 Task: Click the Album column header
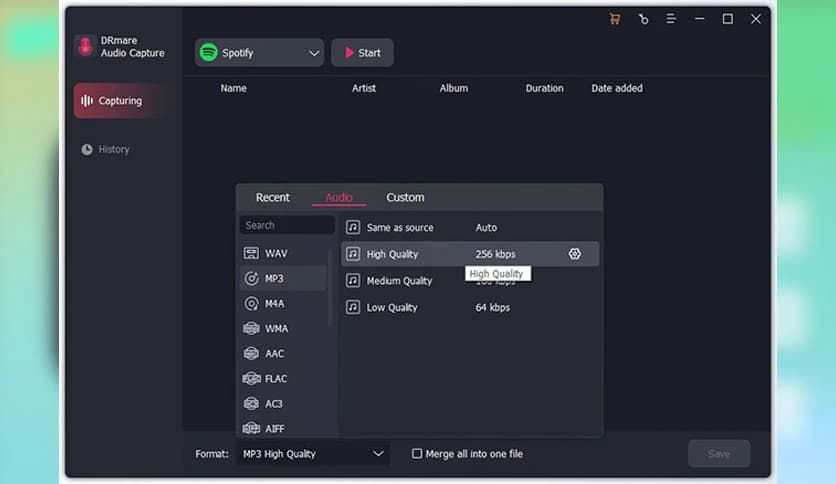pos(454,88)
